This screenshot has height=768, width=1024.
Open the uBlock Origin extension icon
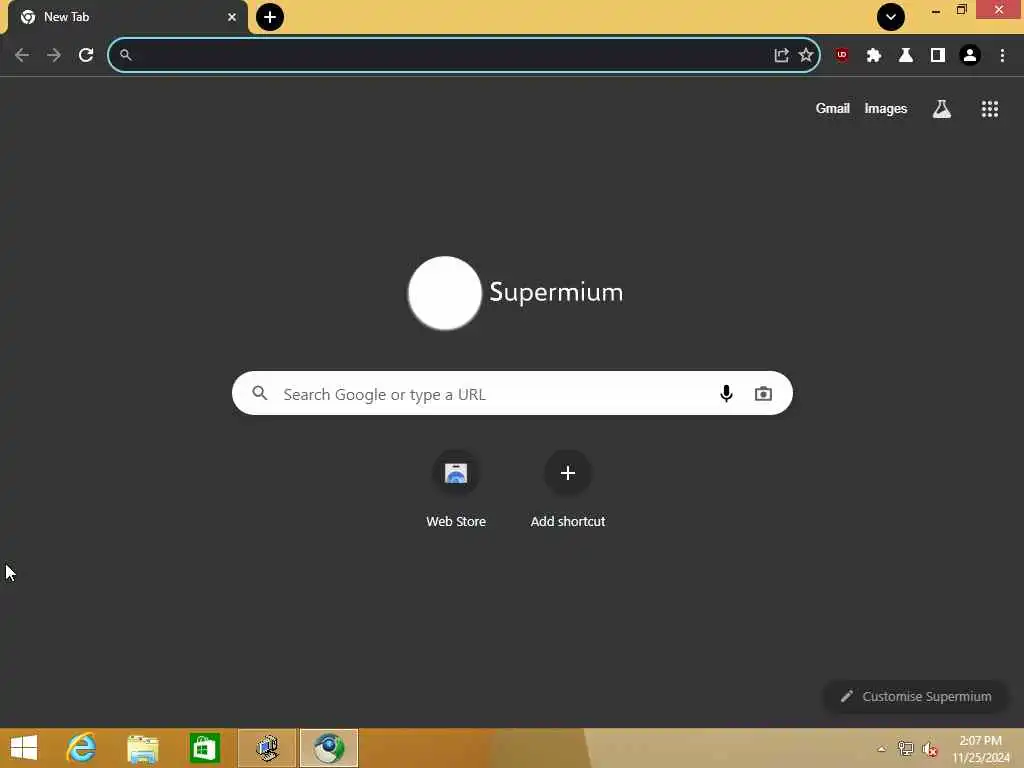[842, 55]
